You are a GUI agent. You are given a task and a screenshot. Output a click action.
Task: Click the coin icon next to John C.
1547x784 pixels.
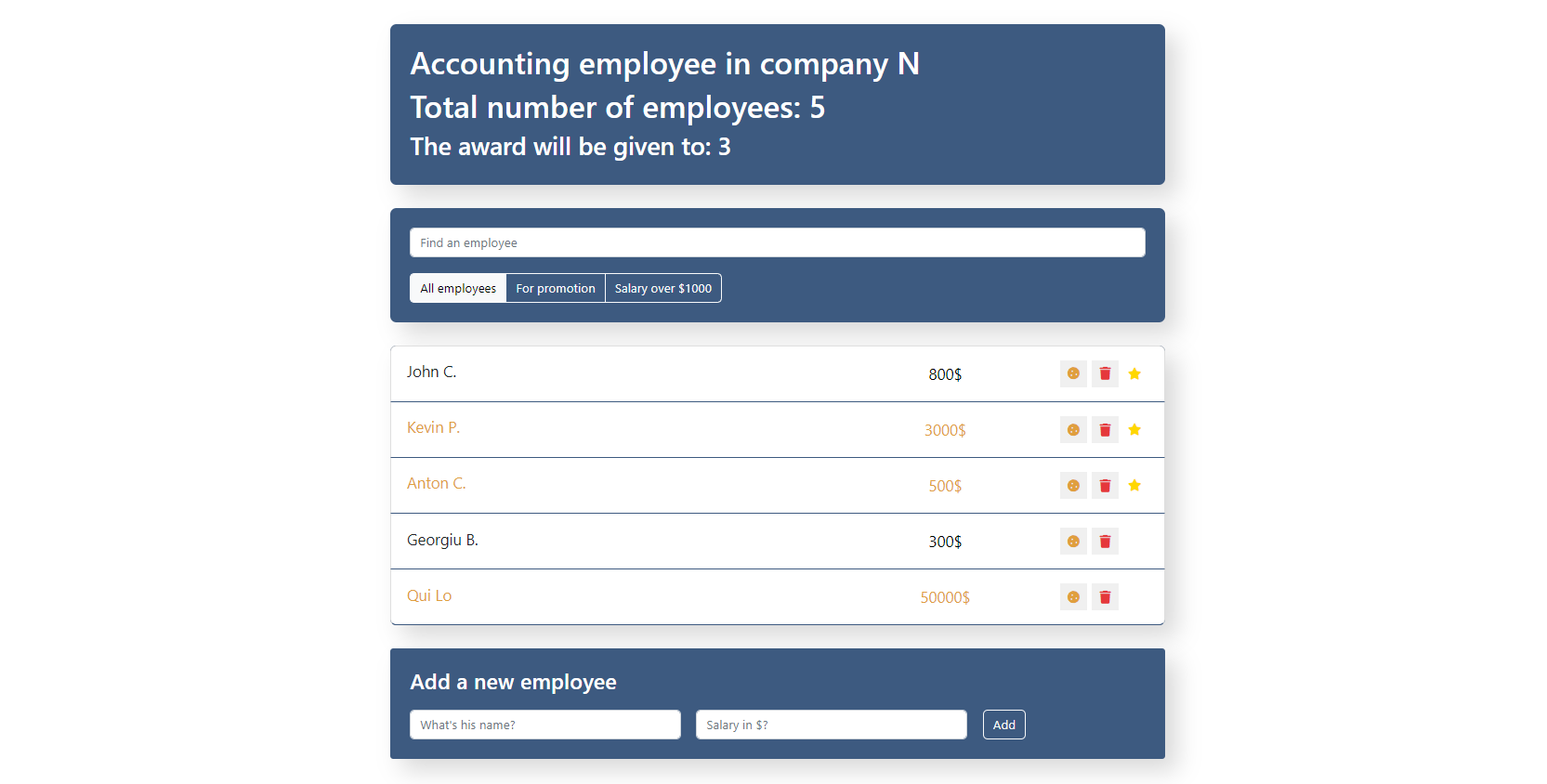pyautogui.click(x=1073, y=373)
